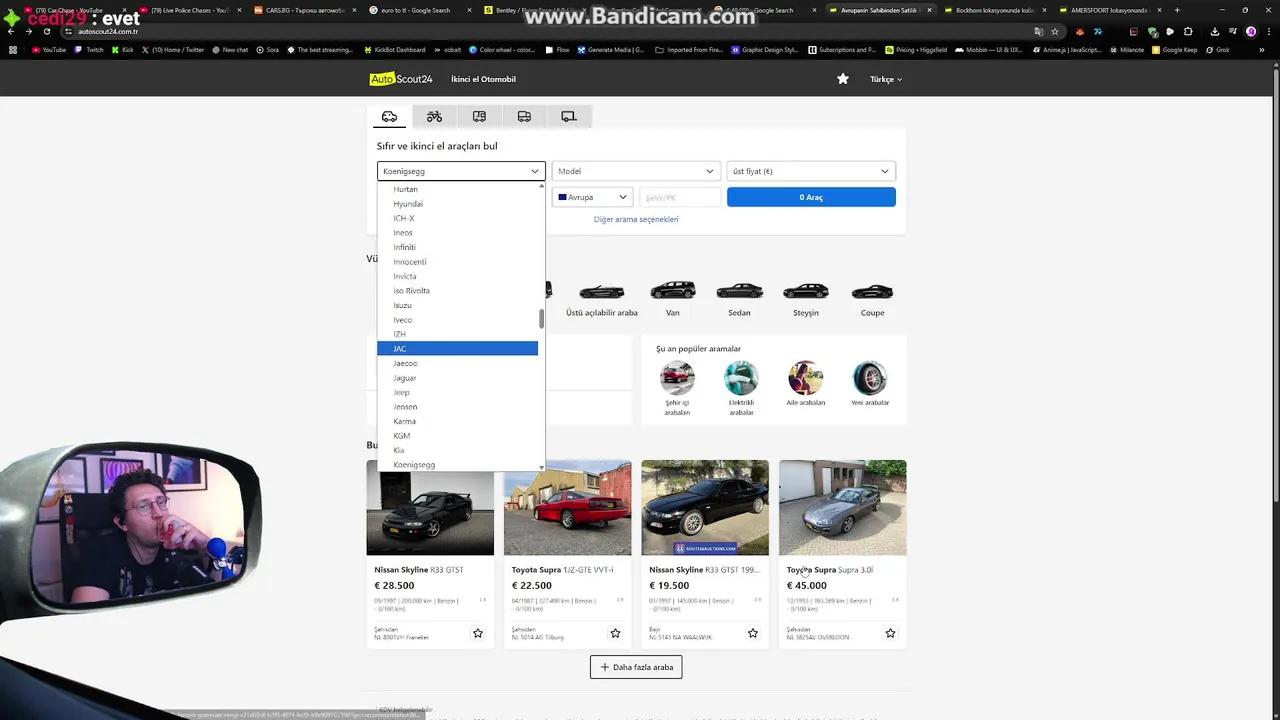Select Iso Rivolta in make list
This screenshot has height=720, width=1280.
tap(457, 291)
